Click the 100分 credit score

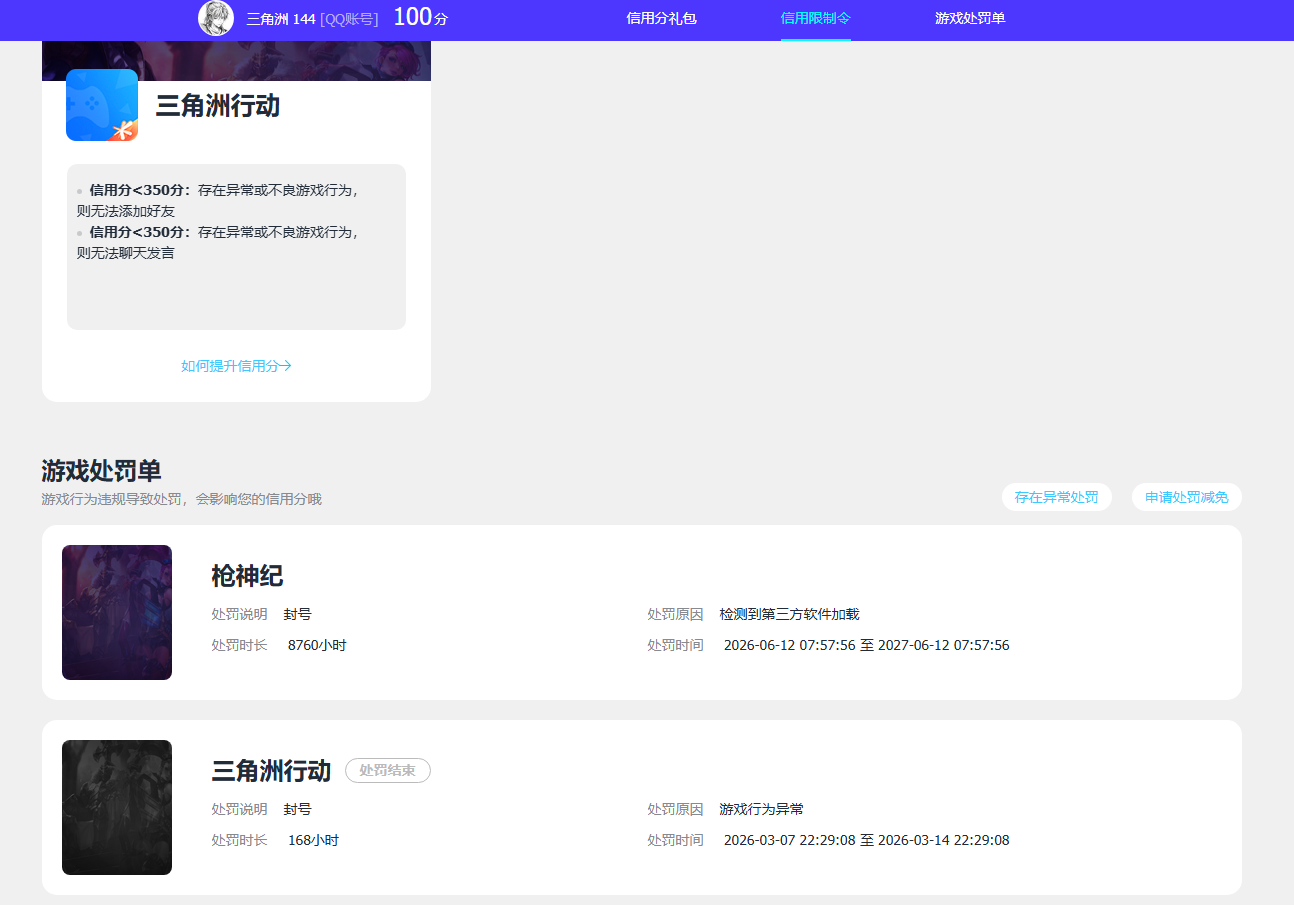[x=421, y=17]
